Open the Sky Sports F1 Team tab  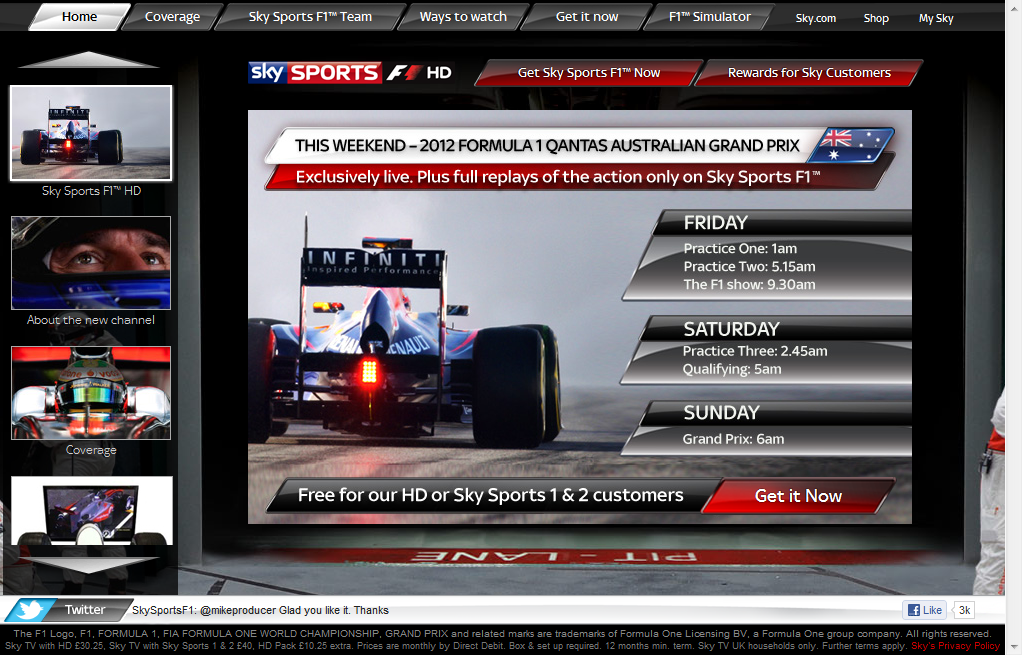(x=310, y=17)
